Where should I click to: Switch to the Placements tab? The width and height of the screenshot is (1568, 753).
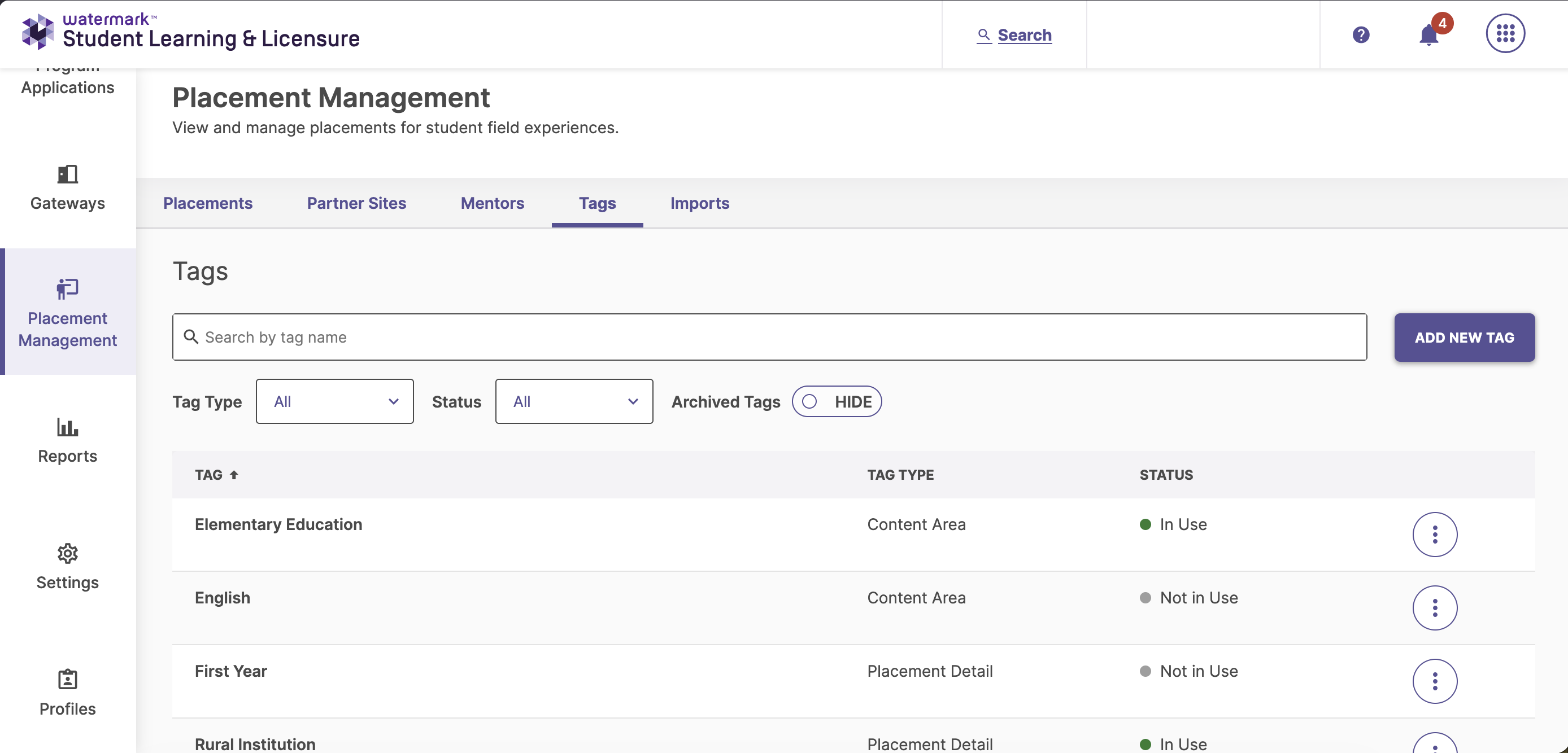pyautogui.click(x=207, y=203)
